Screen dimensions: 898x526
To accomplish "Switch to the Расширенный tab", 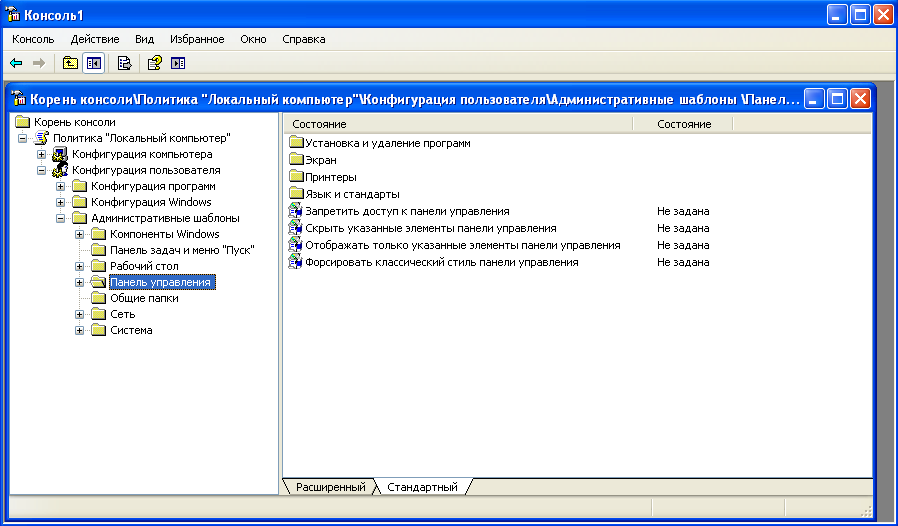I will coord(330,487).
